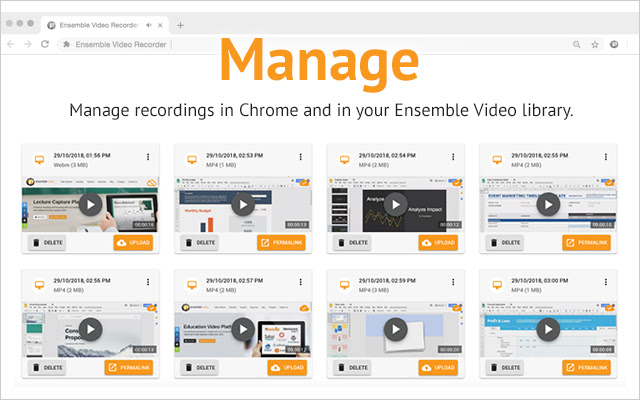640x400 pixels.
Task: Click the 'Webm (3 MB)' file info text
Action: 71,165
